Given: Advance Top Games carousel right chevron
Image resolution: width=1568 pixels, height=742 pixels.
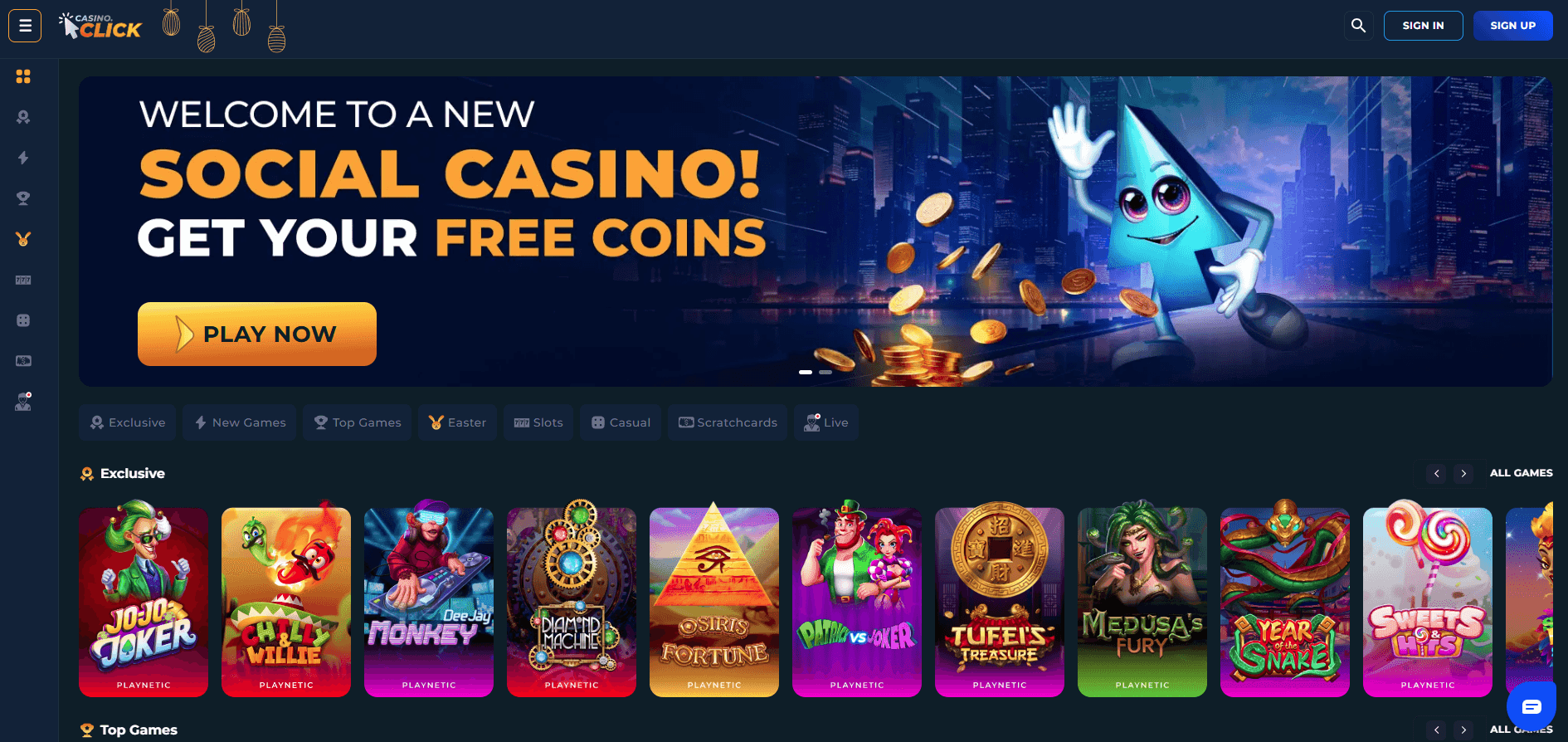Looking at the screenshot, I should click(1463, 730).
